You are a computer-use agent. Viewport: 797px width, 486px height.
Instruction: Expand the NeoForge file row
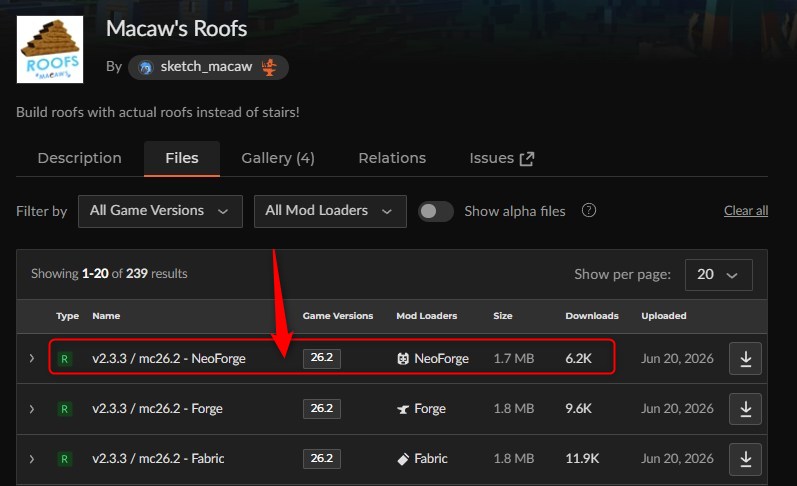click(32, 358)
